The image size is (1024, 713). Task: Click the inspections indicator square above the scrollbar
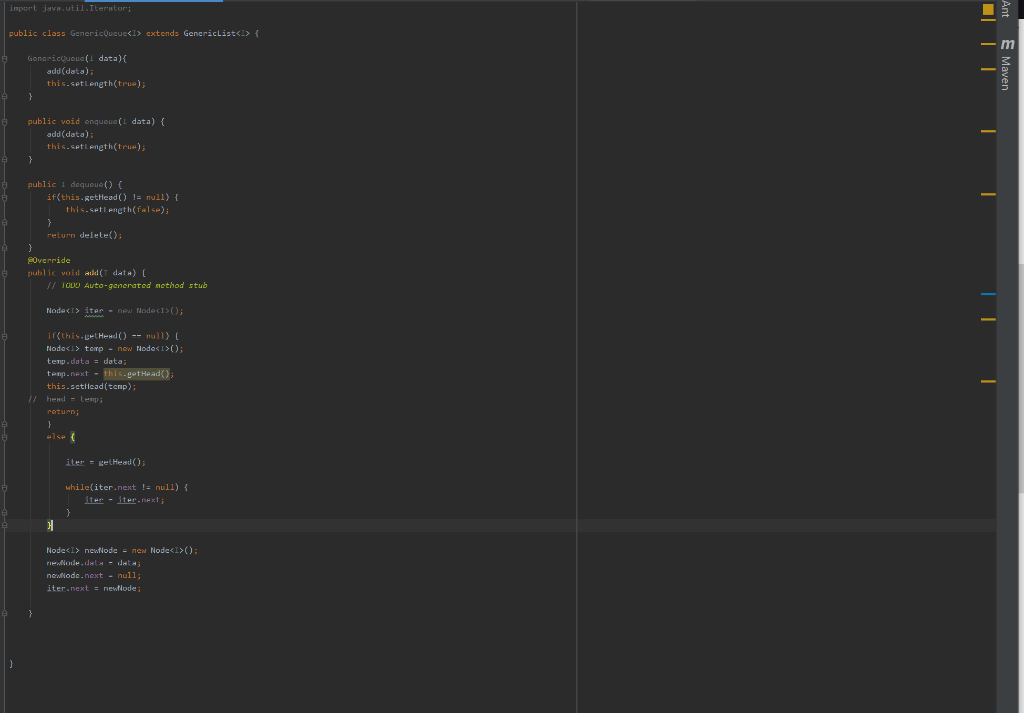tap(989, 8)
